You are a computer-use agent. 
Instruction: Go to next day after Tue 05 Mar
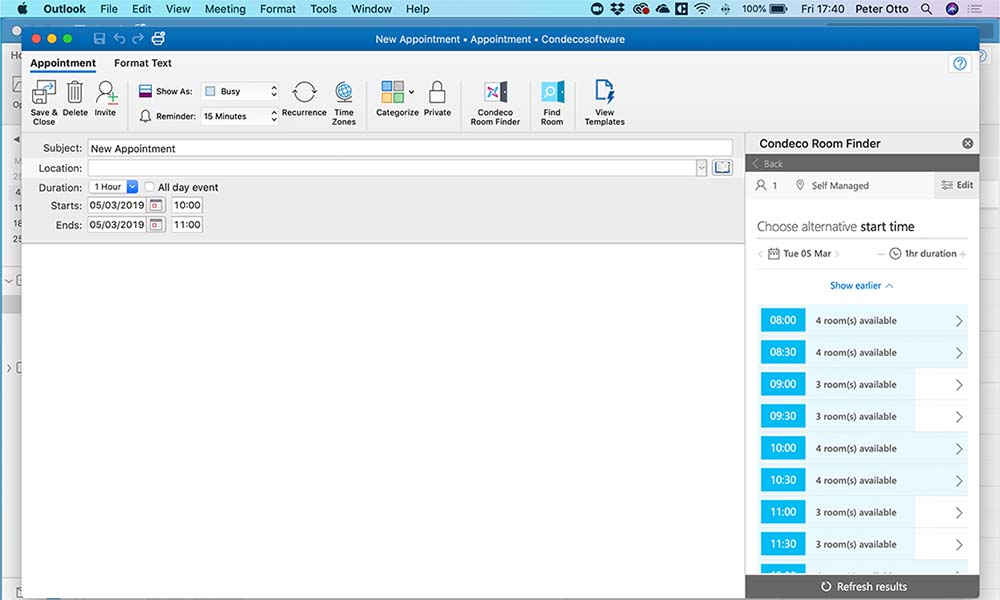tap(837, 254)
